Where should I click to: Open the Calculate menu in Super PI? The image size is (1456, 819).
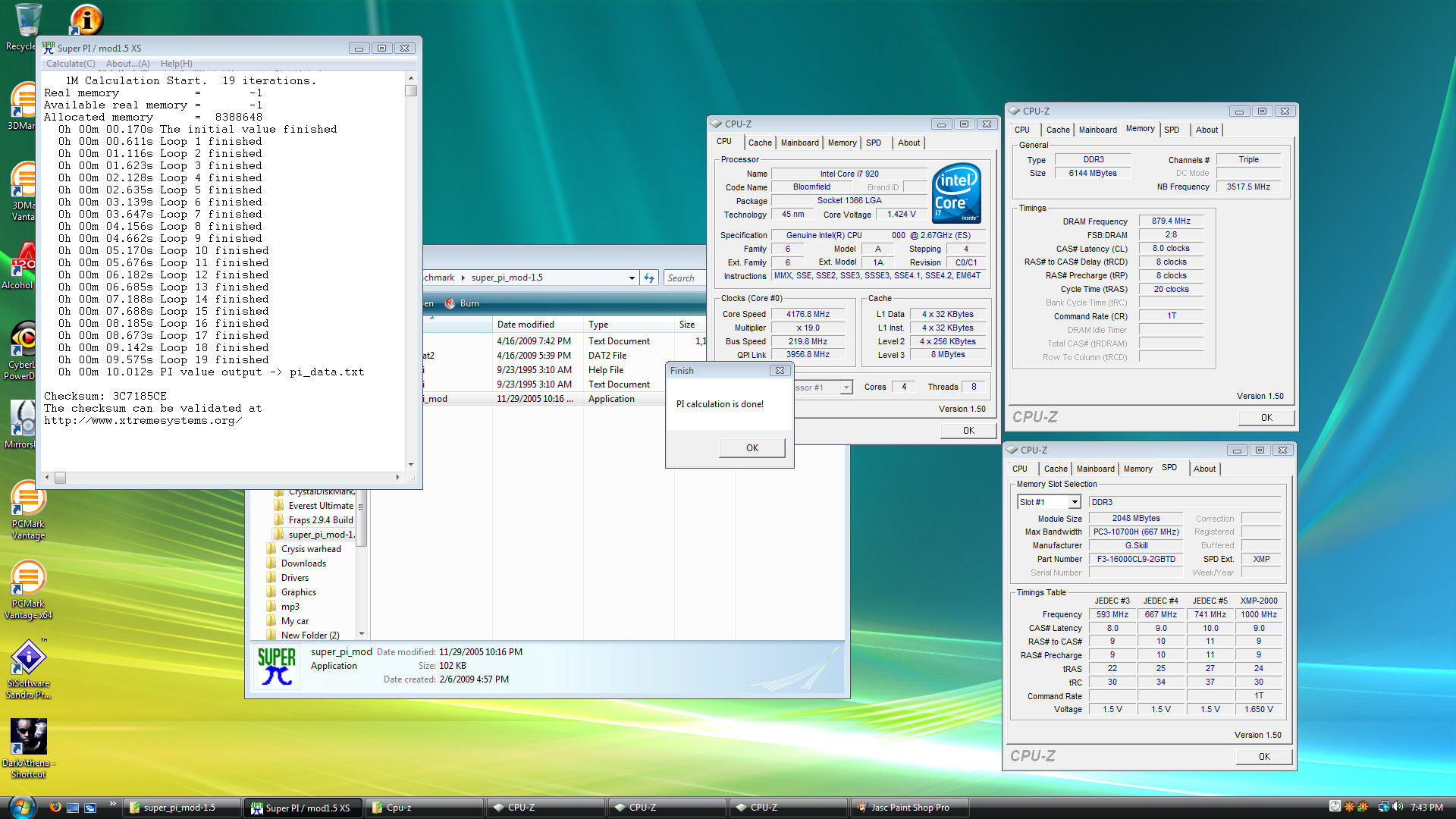[x=71, y=64]
